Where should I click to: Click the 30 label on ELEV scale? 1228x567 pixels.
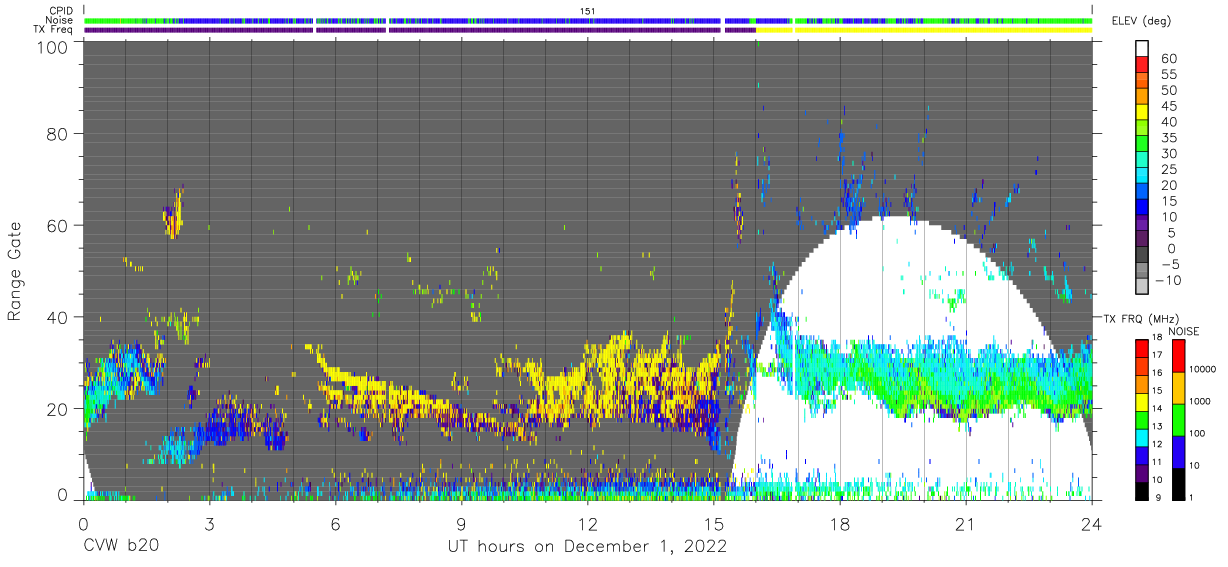pos(1167,153)
